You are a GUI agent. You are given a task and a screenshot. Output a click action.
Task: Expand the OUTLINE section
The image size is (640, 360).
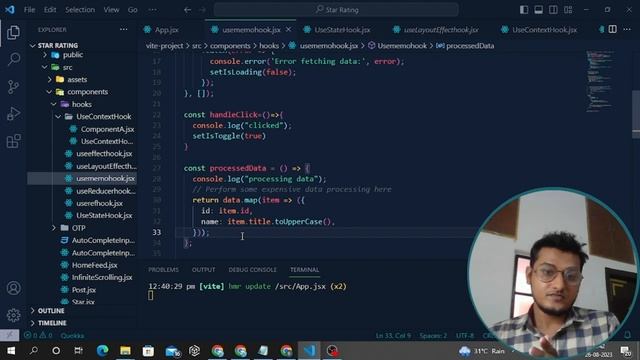point(51,311)
